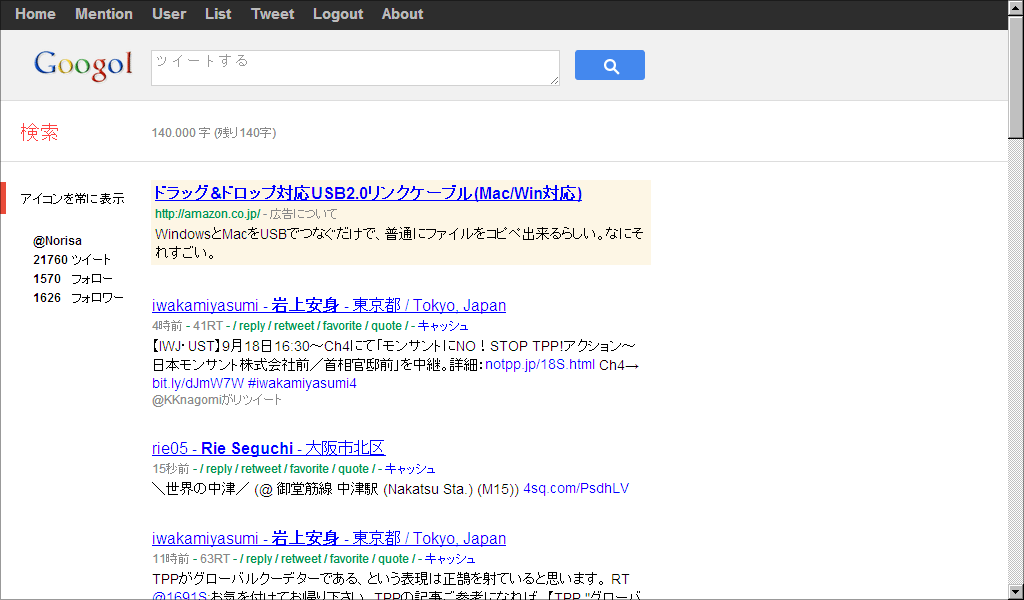
Task: Open the USB2.0リンクケーブル ad title link
Action: click(368, 193)
